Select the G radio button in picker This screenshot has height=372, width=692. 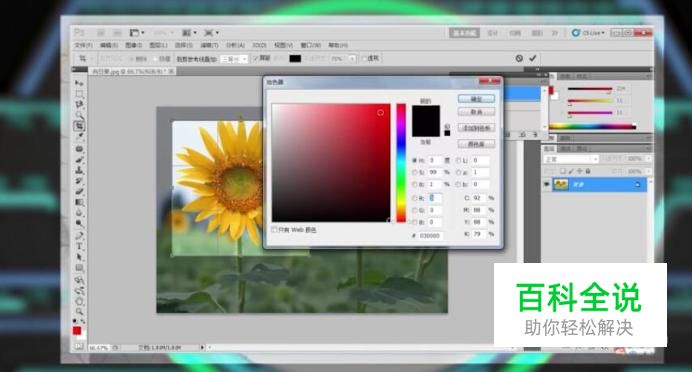(415, 210)
